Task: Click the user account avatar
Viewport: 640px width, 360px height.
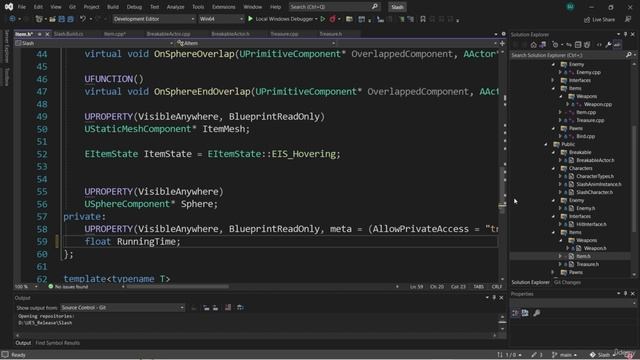Action: [x=570, y=7]
